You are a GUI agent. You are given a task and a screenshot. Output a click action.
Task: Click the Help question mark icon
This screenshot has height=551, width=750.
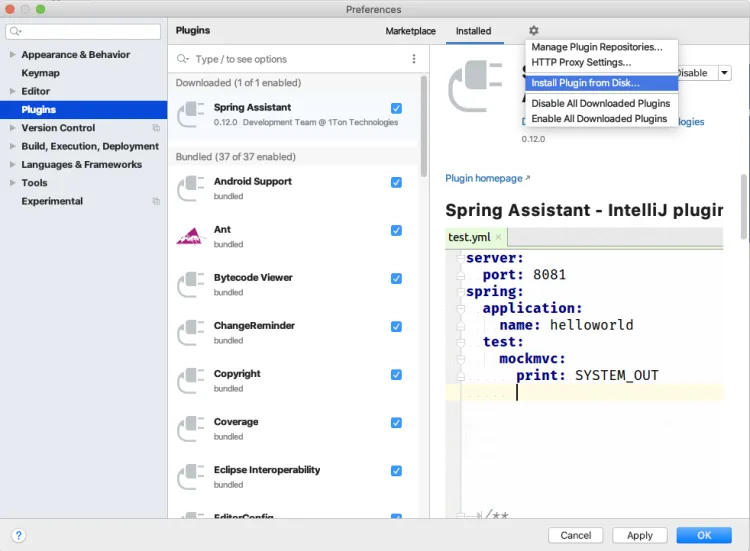[x=18, y=535]
